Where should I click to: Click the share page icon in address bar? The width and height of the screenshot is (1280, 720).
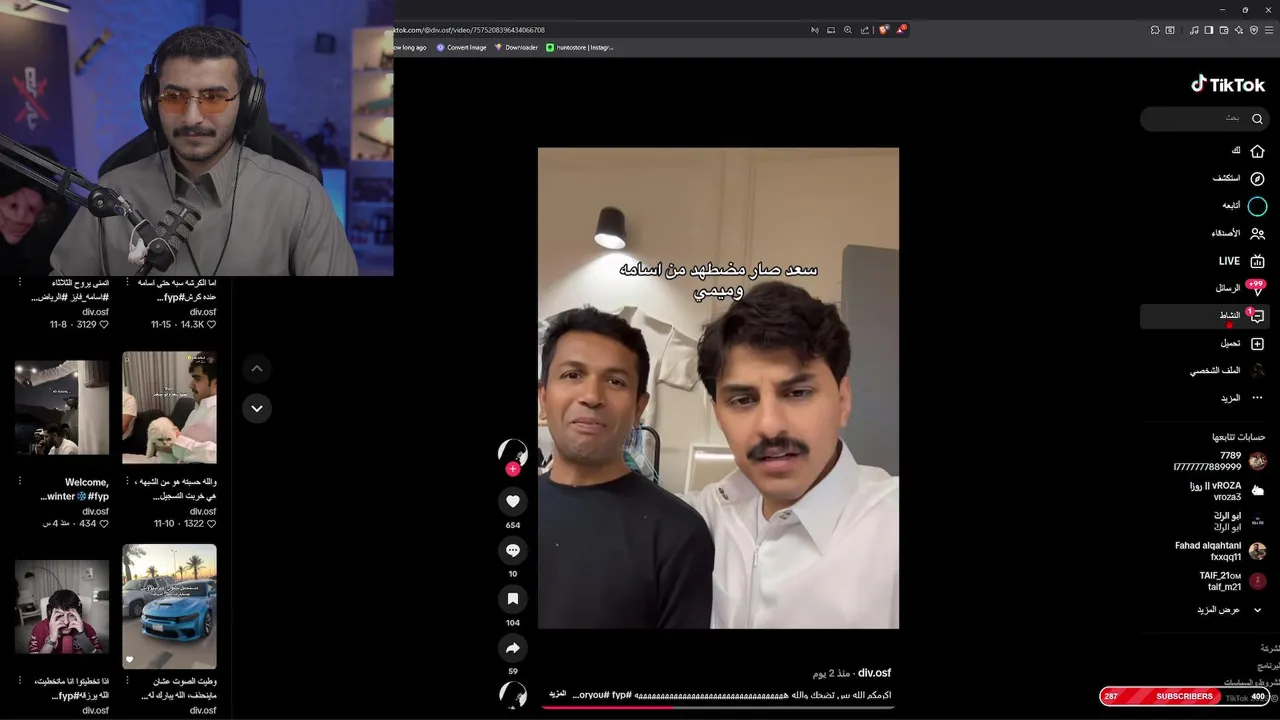(865, 30)
